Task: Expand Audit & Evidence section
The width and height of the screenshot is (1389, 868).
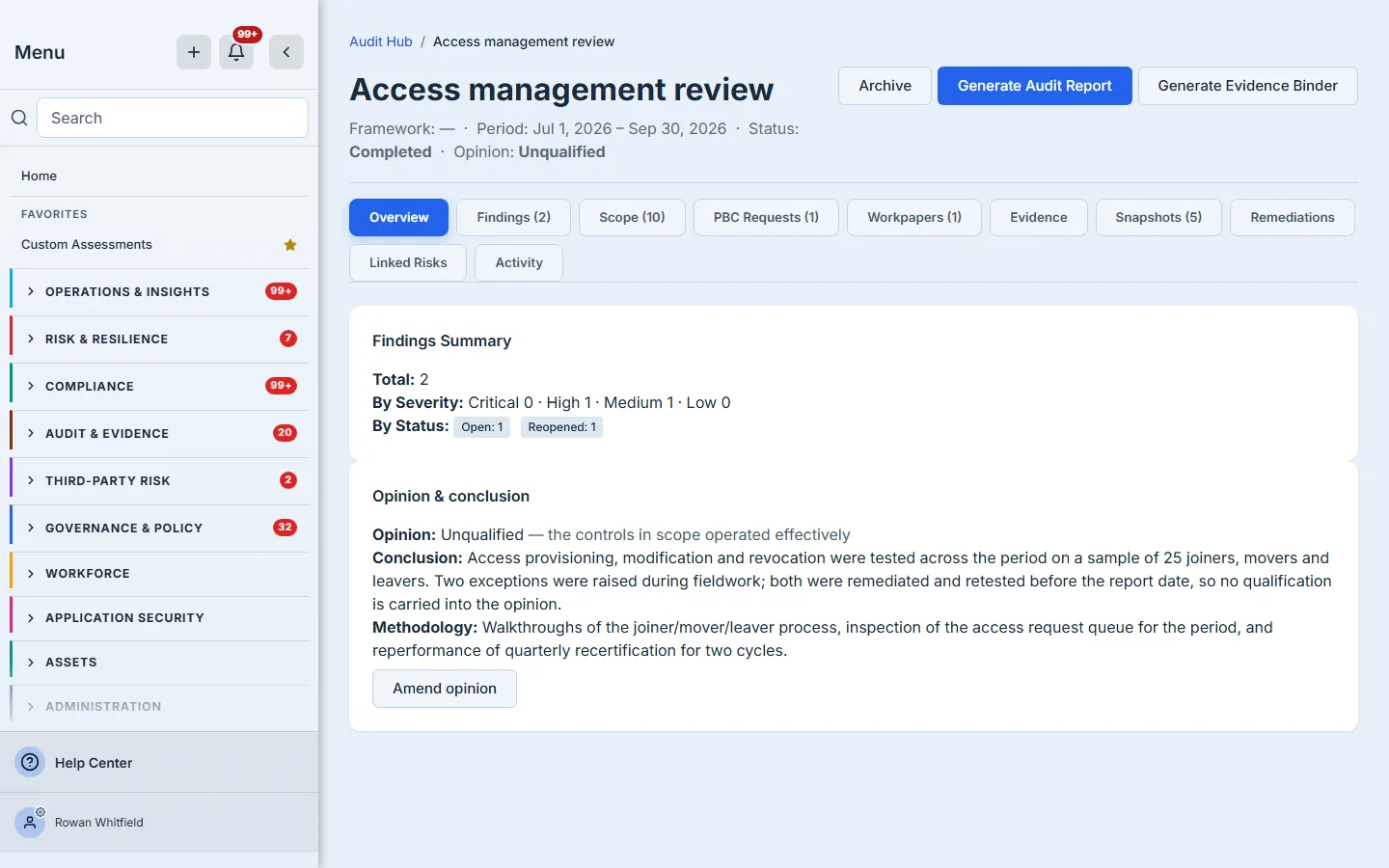Action: pyautogui.click(x=159, y=433)
